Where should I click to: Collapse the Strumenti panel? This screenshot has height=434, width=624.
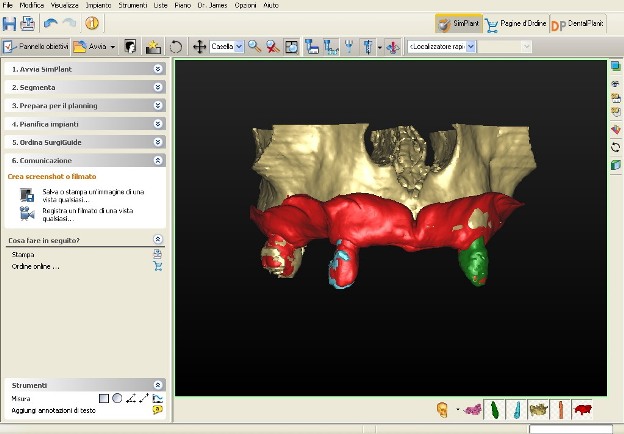click(x=158, y=385)
